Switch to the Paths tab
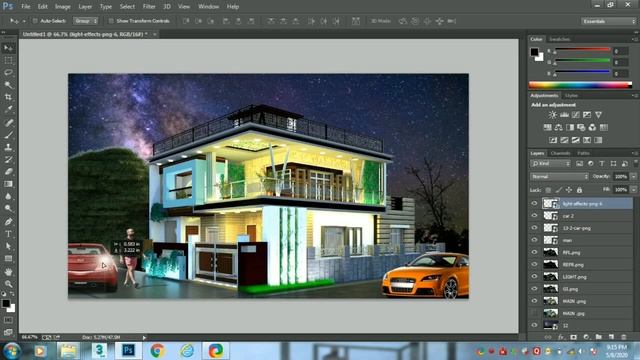640x360 pixels. click(583, 153)
